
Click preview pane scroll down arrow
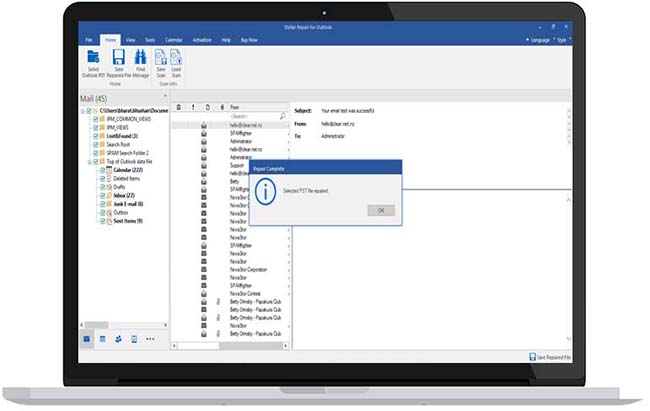568,339
